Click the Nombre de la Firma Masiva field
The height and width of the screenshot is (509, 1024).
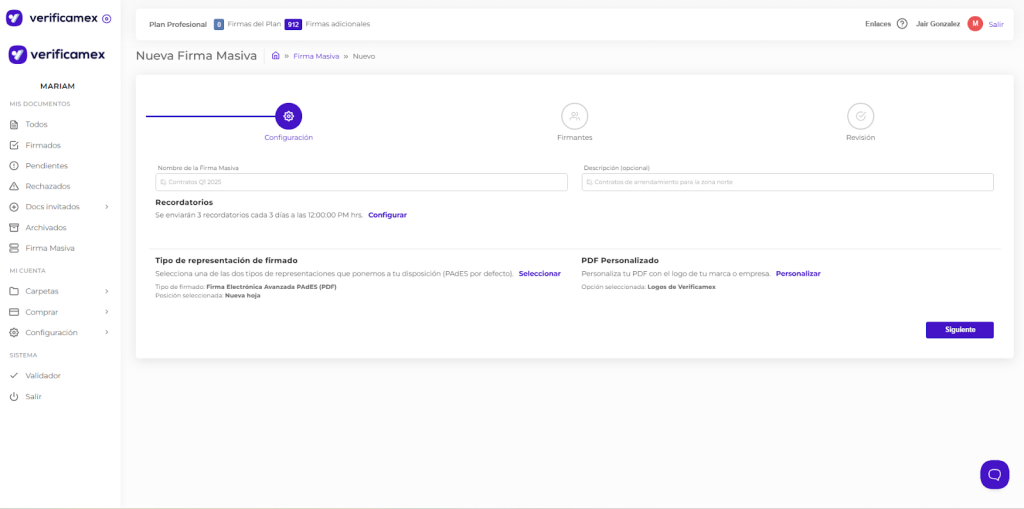(x=361, y=182)
